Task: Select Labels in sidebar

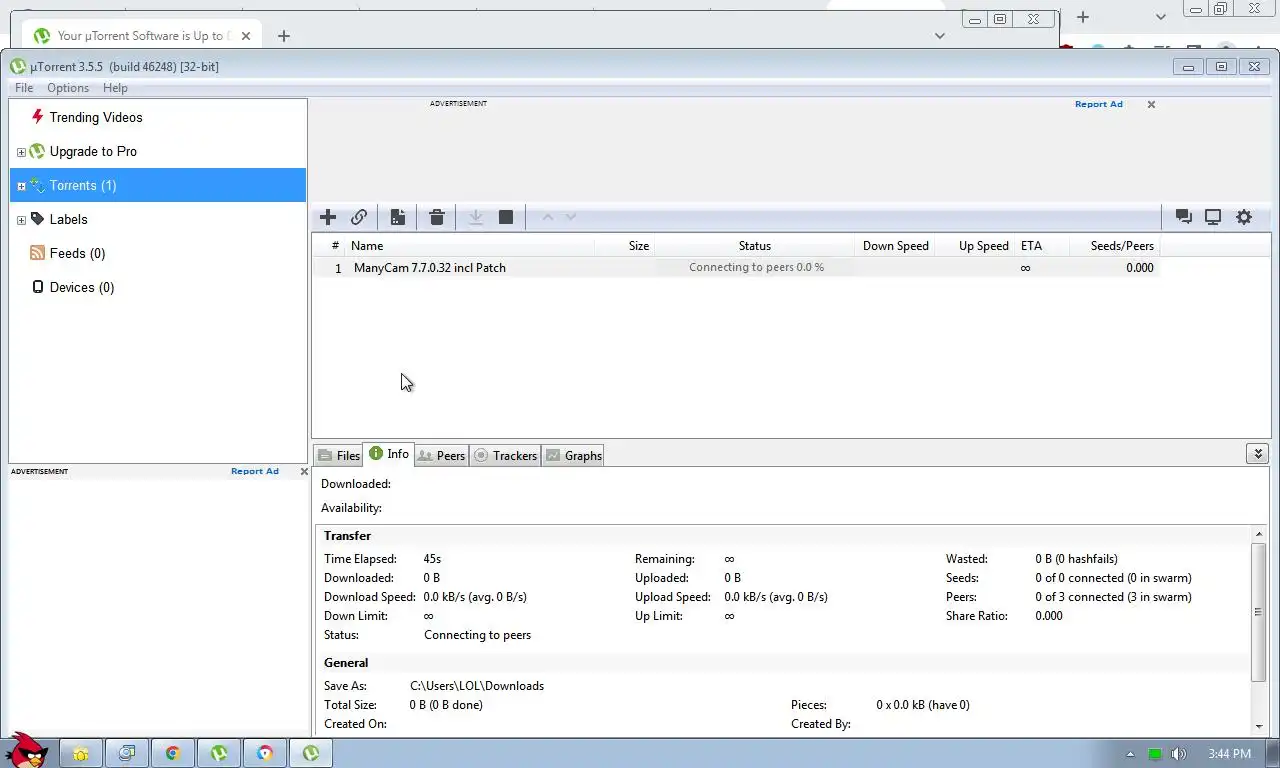Action: 68,219
